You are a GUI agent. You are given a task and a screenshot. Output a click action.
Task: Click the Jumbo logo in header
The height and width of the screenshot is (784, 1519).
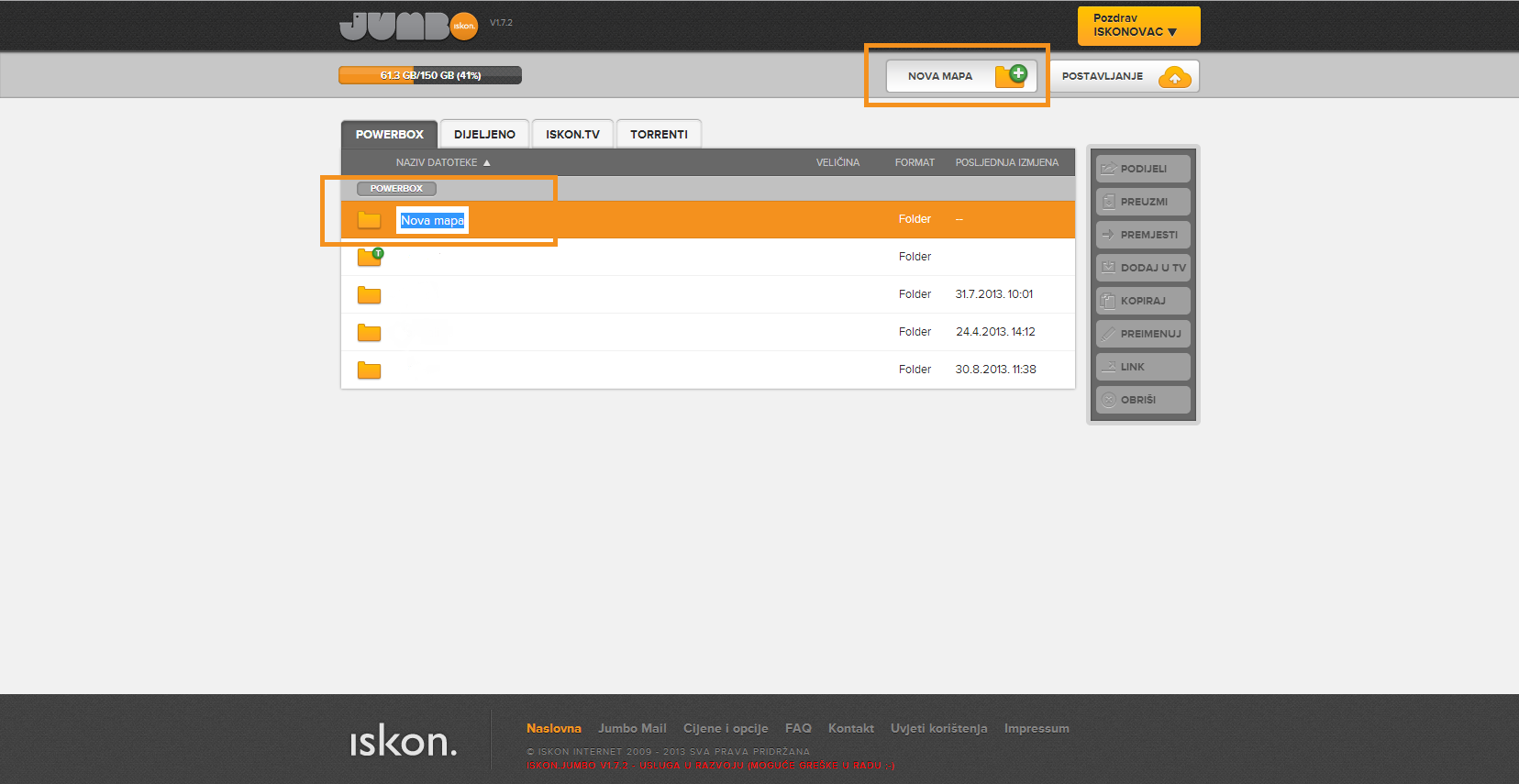[409, 26]
